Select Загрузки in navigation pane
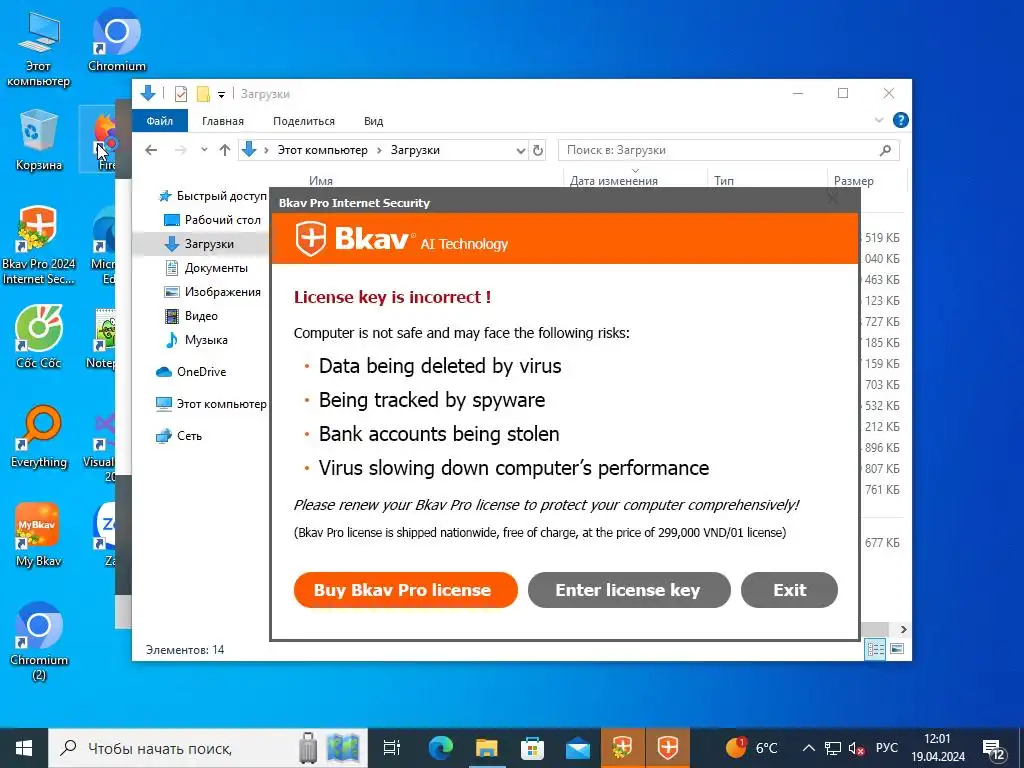This screenshot has height=768, width=1024. click(x=200, y=244)
